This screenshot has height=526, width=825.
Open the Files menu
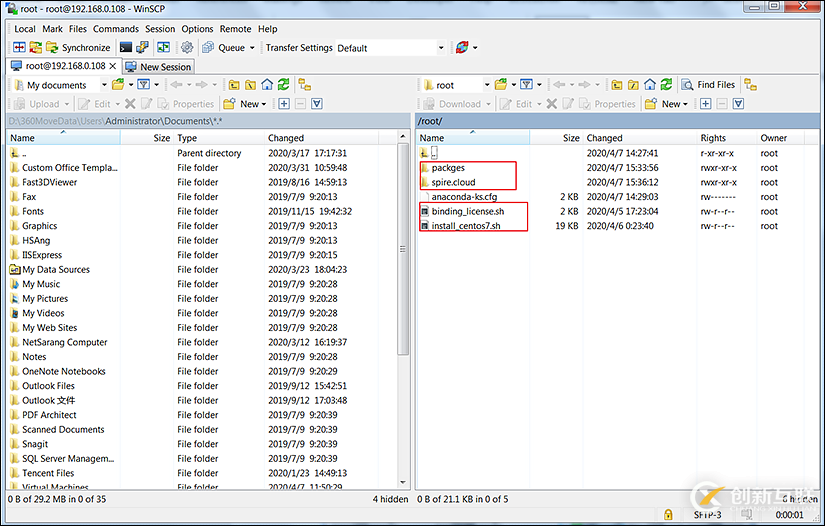77,29
